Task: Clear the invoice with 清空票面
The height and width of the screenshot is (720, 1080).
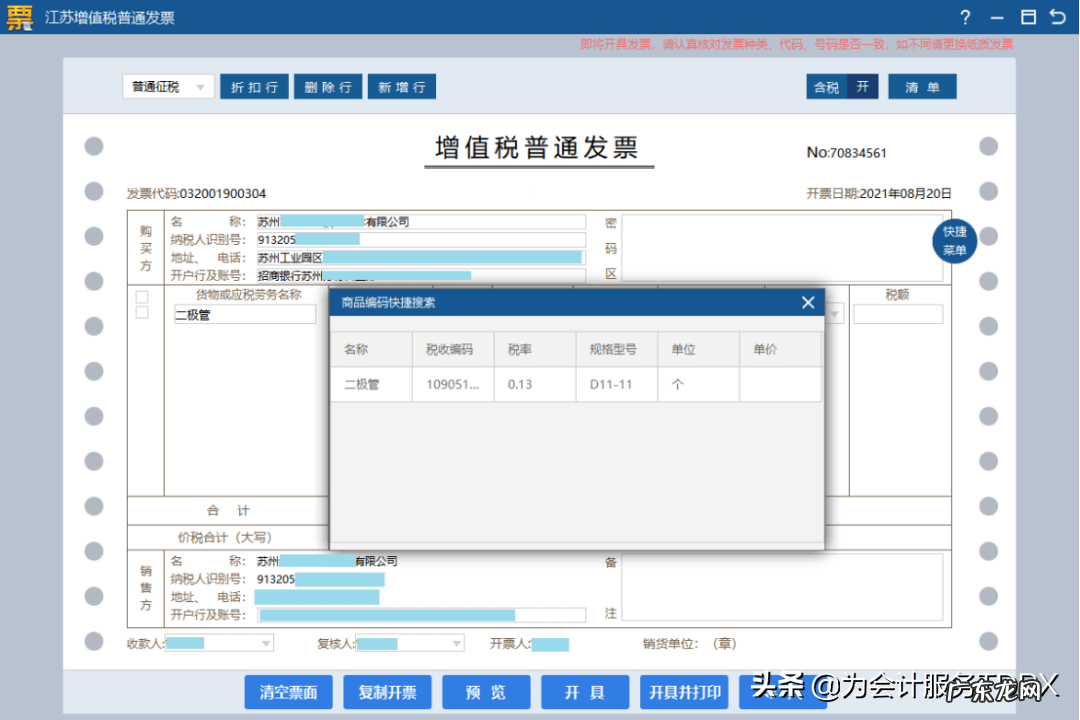Action: click(x=288, y=692)
